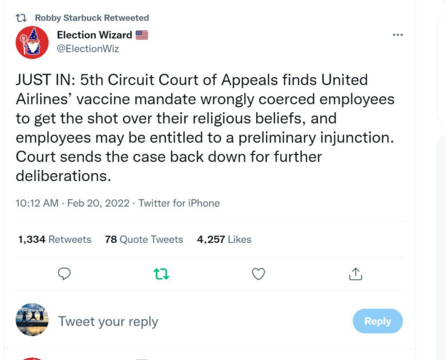View the 1,334 Retweets list
The height and width of the screenshot is (360, 445).
(55, 239)
